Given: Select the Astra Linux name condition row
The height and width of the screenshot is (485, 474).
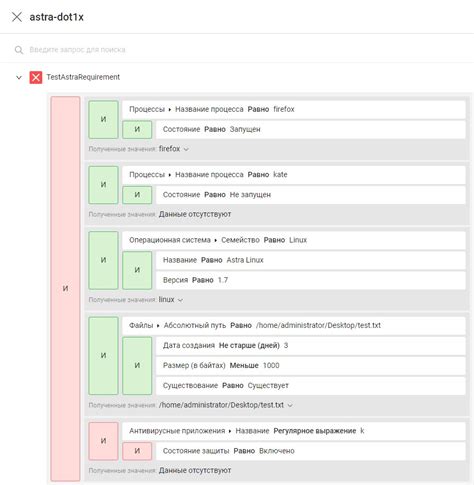Looking at the screenshot, I should click(x=310, y=260).
